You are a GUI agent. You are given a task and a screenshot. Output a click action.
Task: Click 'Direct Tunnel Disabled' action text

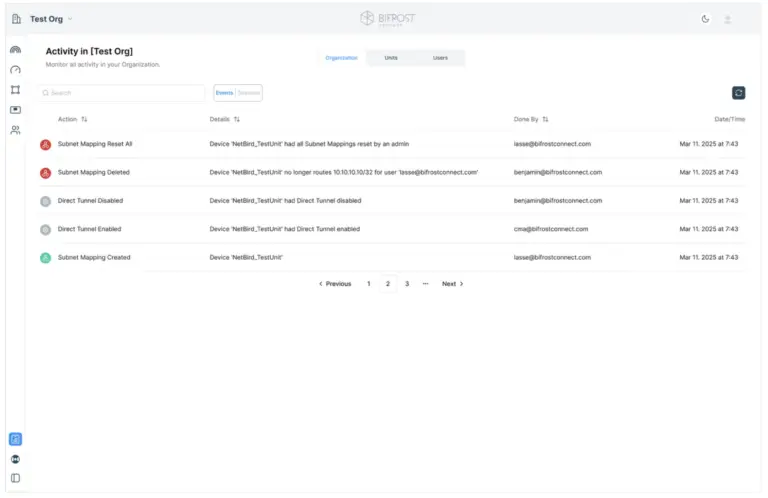pyautogui.click(x=90, y=201)
